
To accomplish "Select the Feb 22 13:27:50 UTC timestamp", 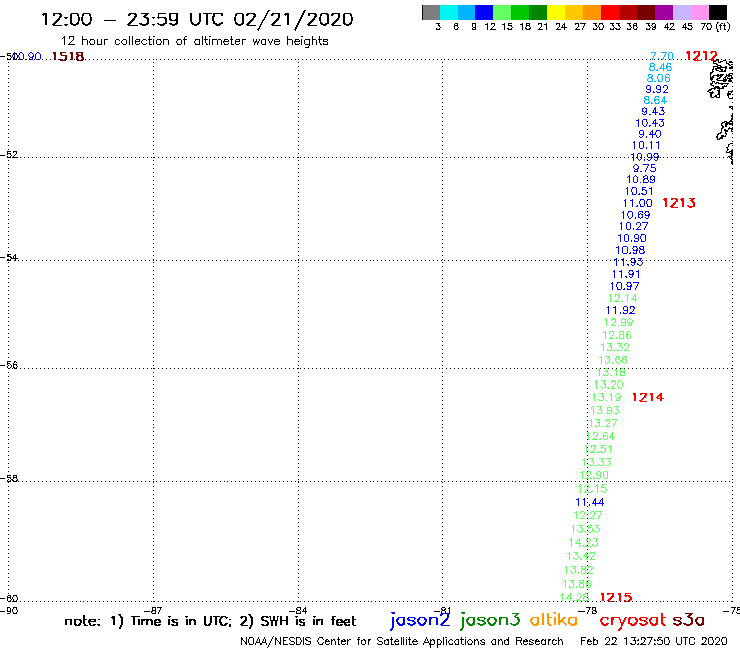I will (654, 641).
